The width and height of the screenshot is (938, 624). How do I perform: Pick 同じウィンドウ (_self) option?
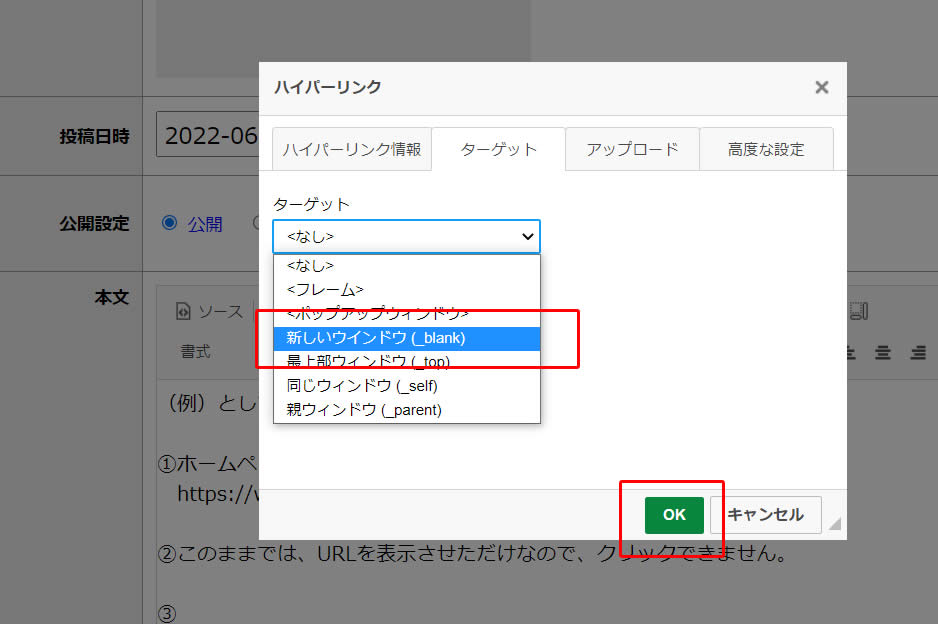point(406,385)
